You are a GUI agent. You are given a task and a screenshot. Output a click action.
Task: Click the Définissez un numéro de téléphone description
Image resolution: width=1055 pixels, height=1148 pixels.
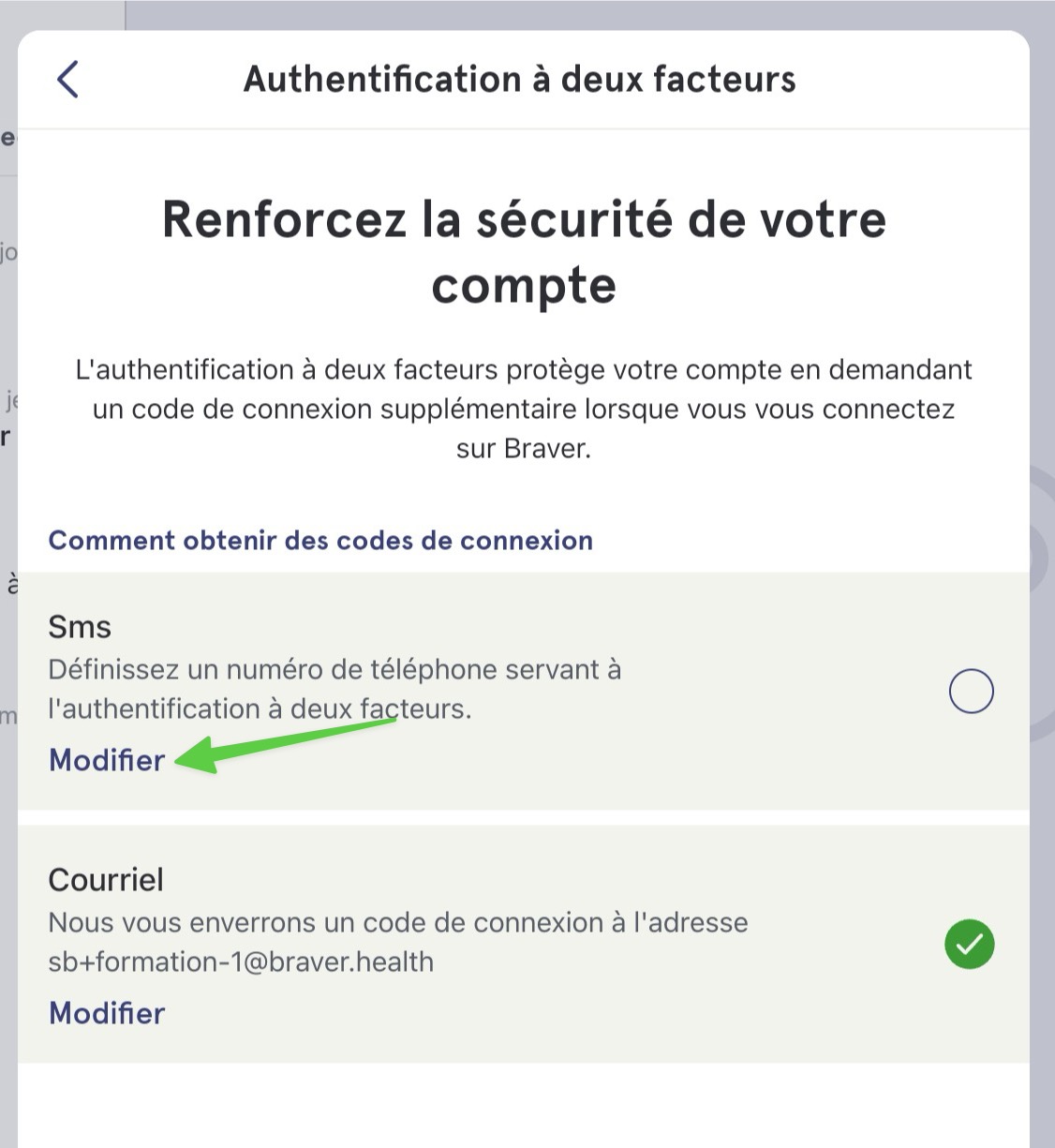pyautogui.click(x=334, y=690)
